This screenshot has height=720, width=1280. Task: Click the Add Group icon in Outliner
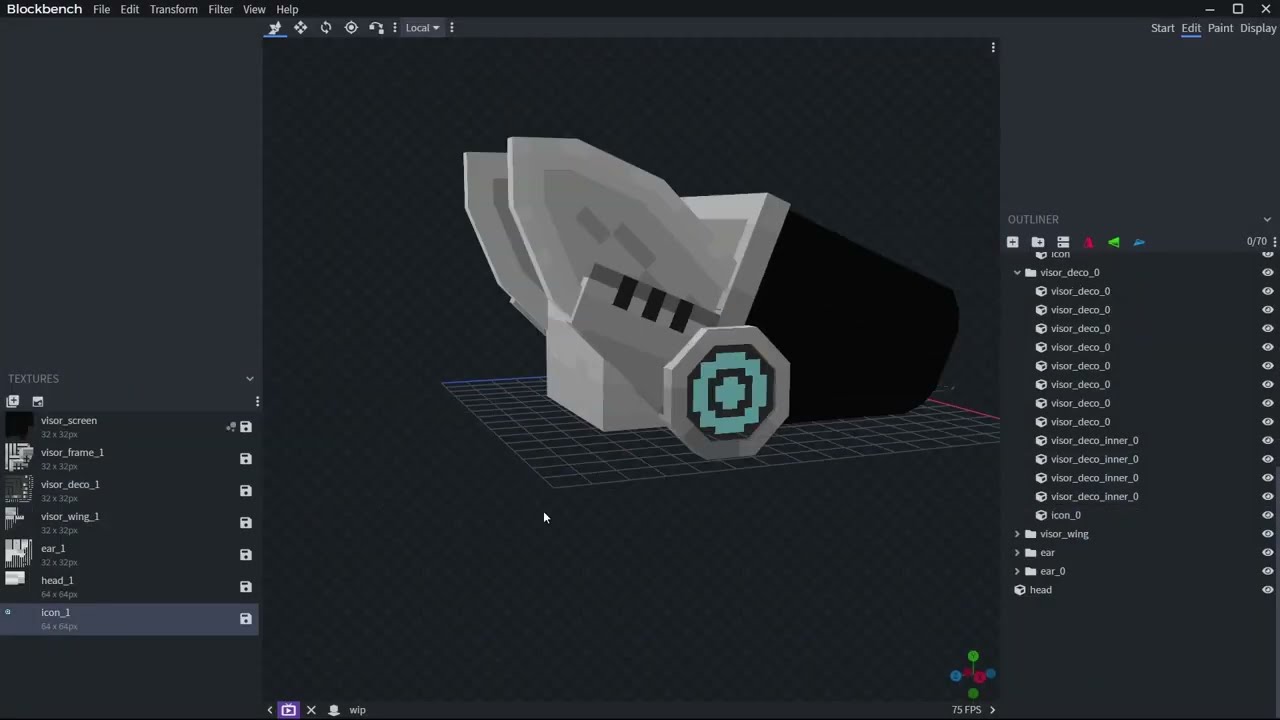tap(1038, 242)
